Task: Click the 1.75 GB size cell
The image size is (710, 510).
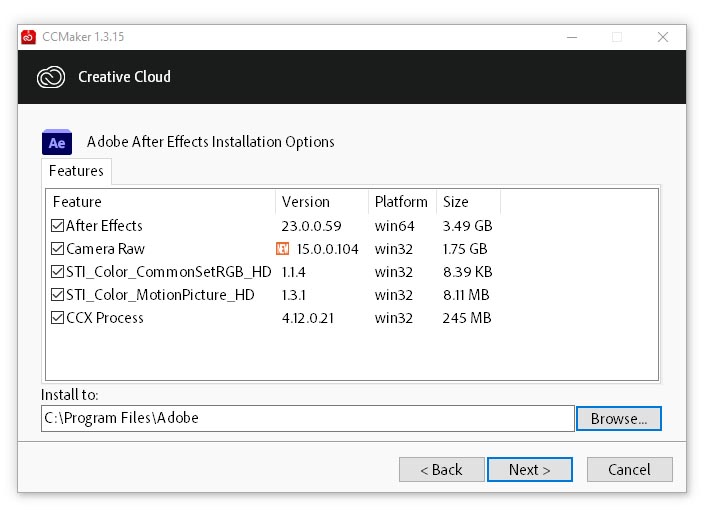Action: (465, 249)
